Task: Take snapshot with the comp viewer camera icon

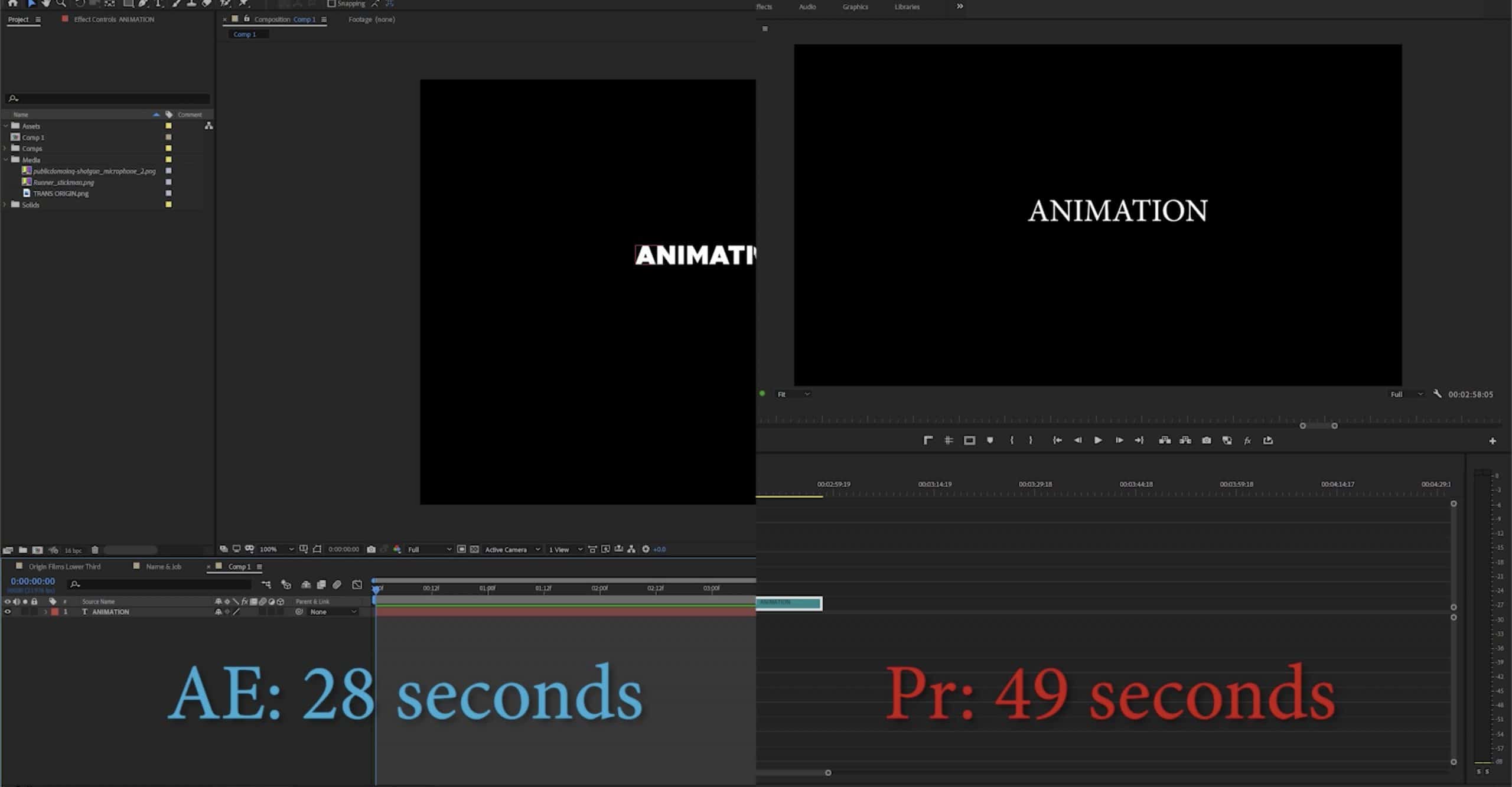Action: (371, 549)
